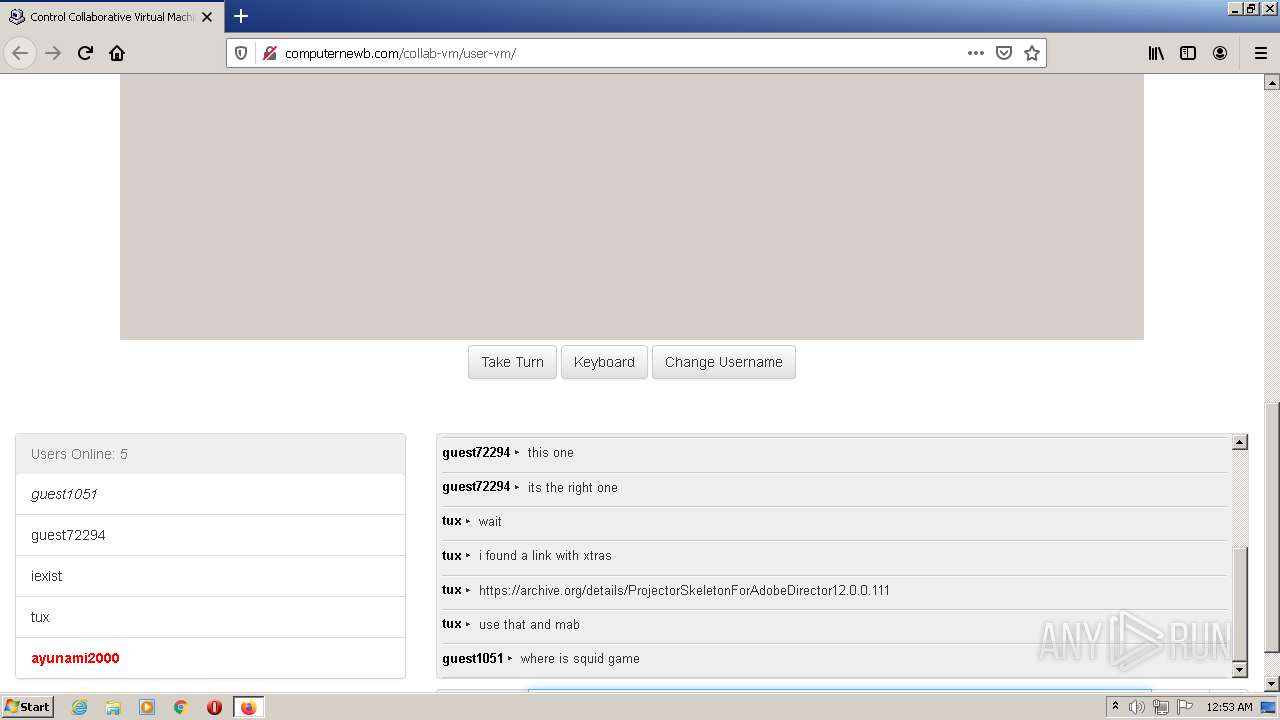Click the 'use that and mab' message
1280x720 pixels.
point(529,625)
